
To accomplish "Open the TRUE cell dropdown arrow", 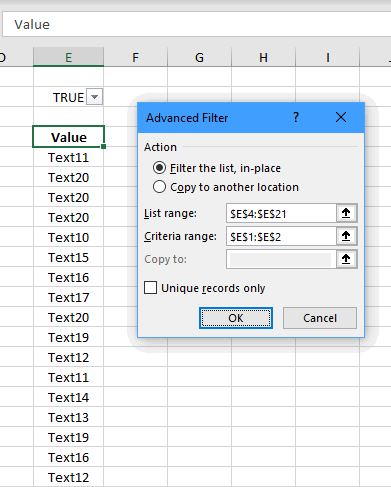I will [95, 97].
